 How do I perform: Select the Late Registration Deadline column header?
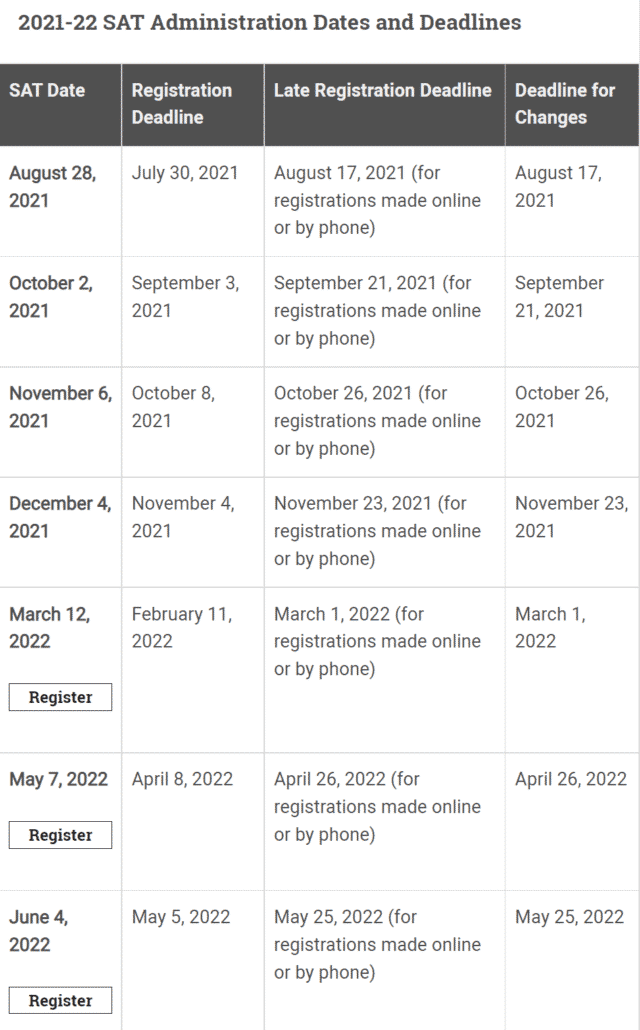tap(381, 90)
